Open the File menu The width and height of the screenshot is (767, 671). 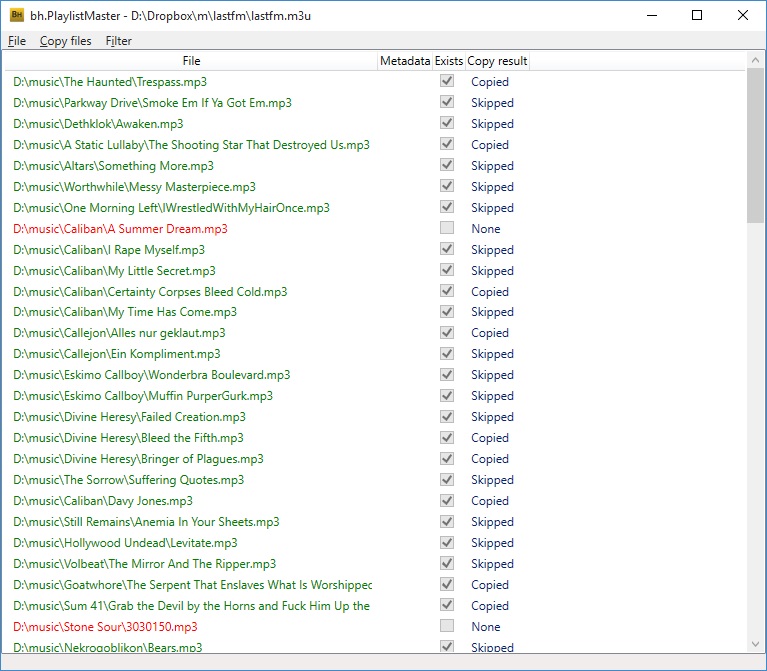point(16,41)
